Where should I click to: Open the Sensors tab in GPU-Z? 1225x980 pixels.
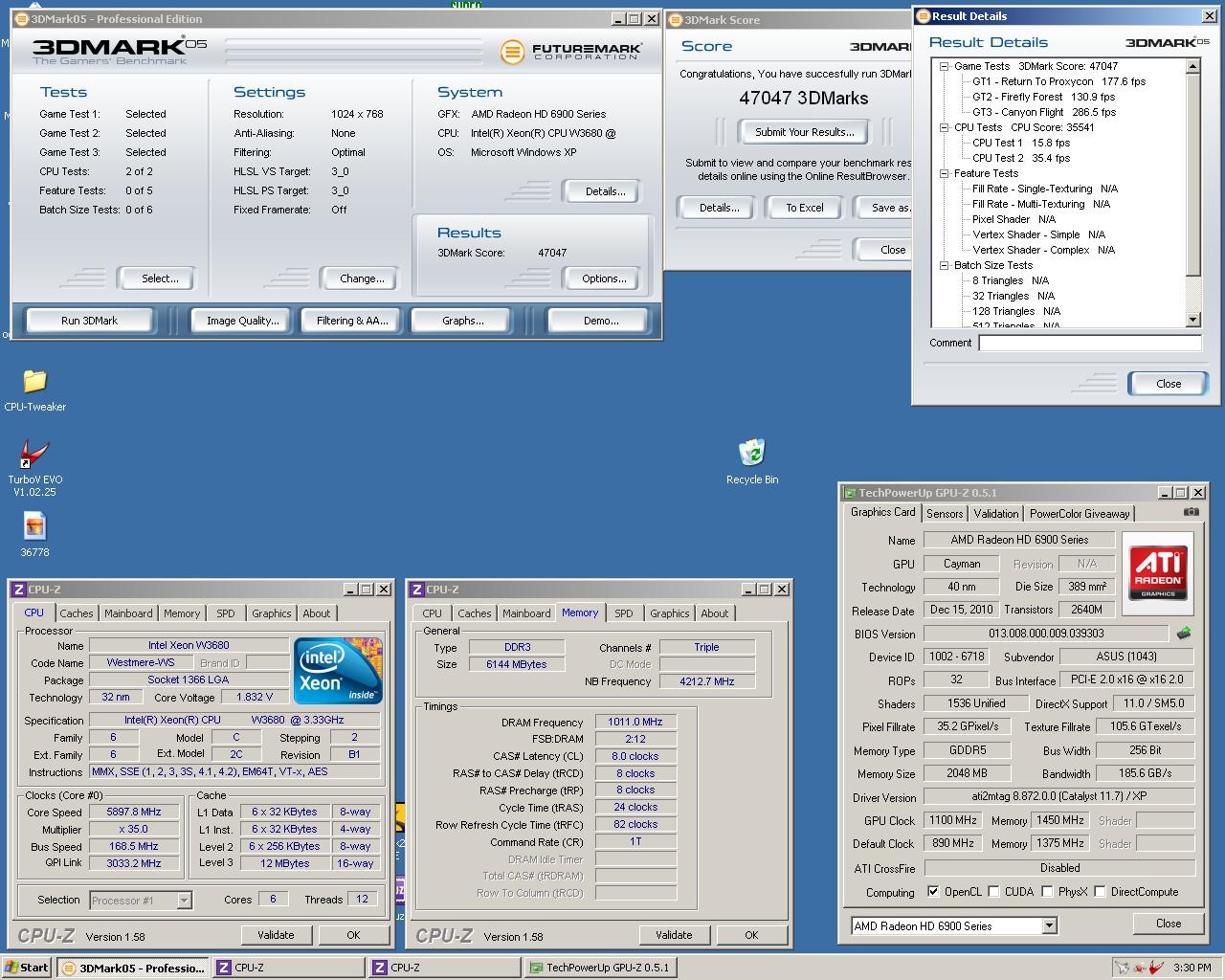(944, 514)
